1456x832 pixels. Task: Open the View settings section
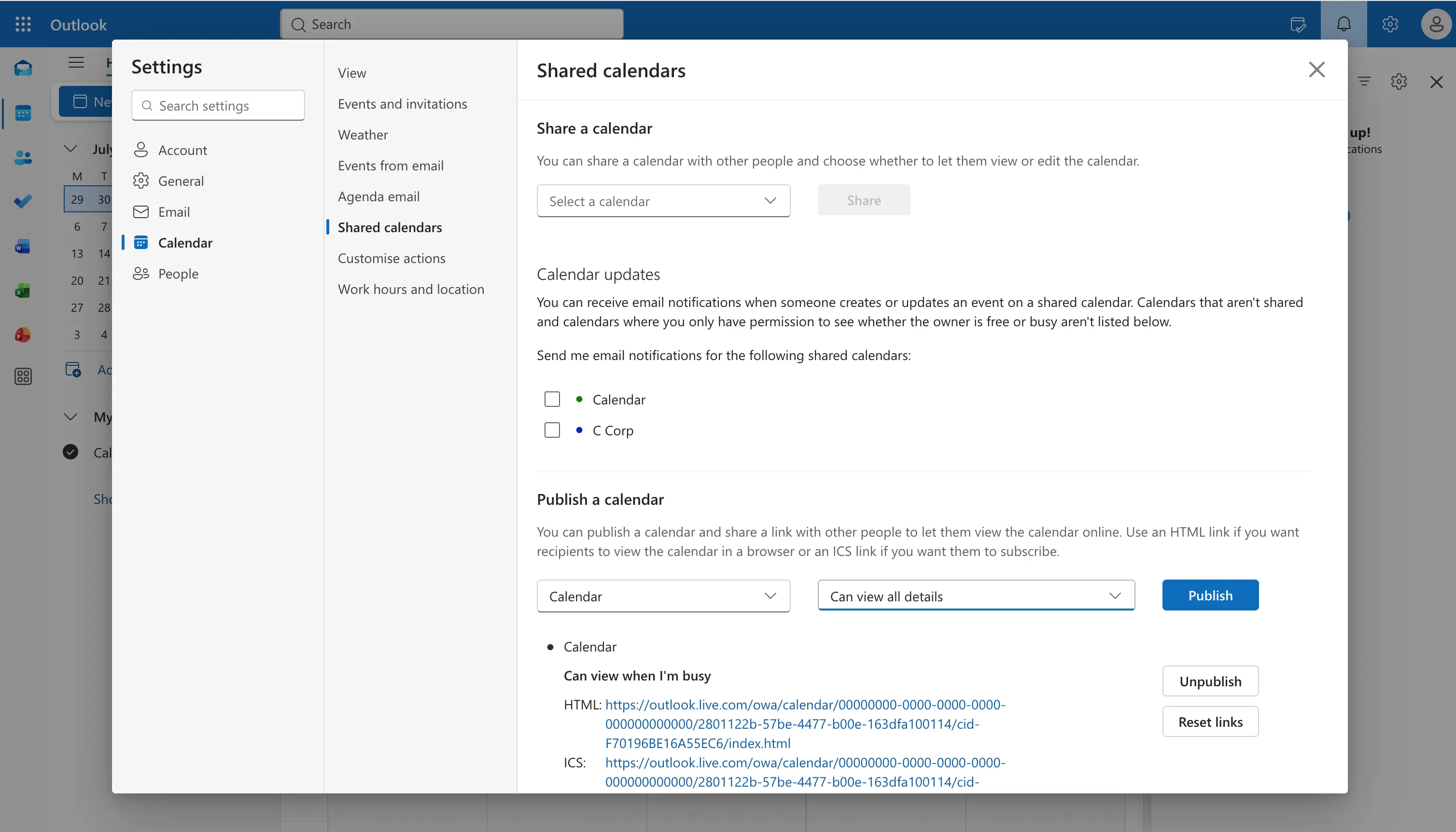pyautogui.click(x=352, y=72)
